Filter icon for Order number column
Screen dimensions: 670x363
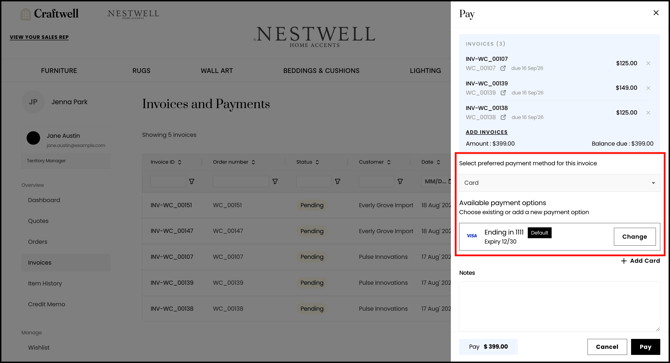pos(275,182)
